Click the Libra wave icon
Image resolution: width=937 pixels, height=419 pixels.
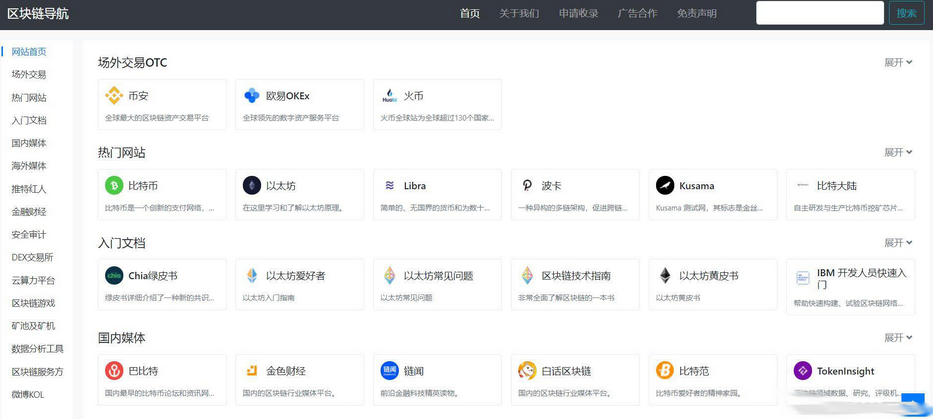390,186
